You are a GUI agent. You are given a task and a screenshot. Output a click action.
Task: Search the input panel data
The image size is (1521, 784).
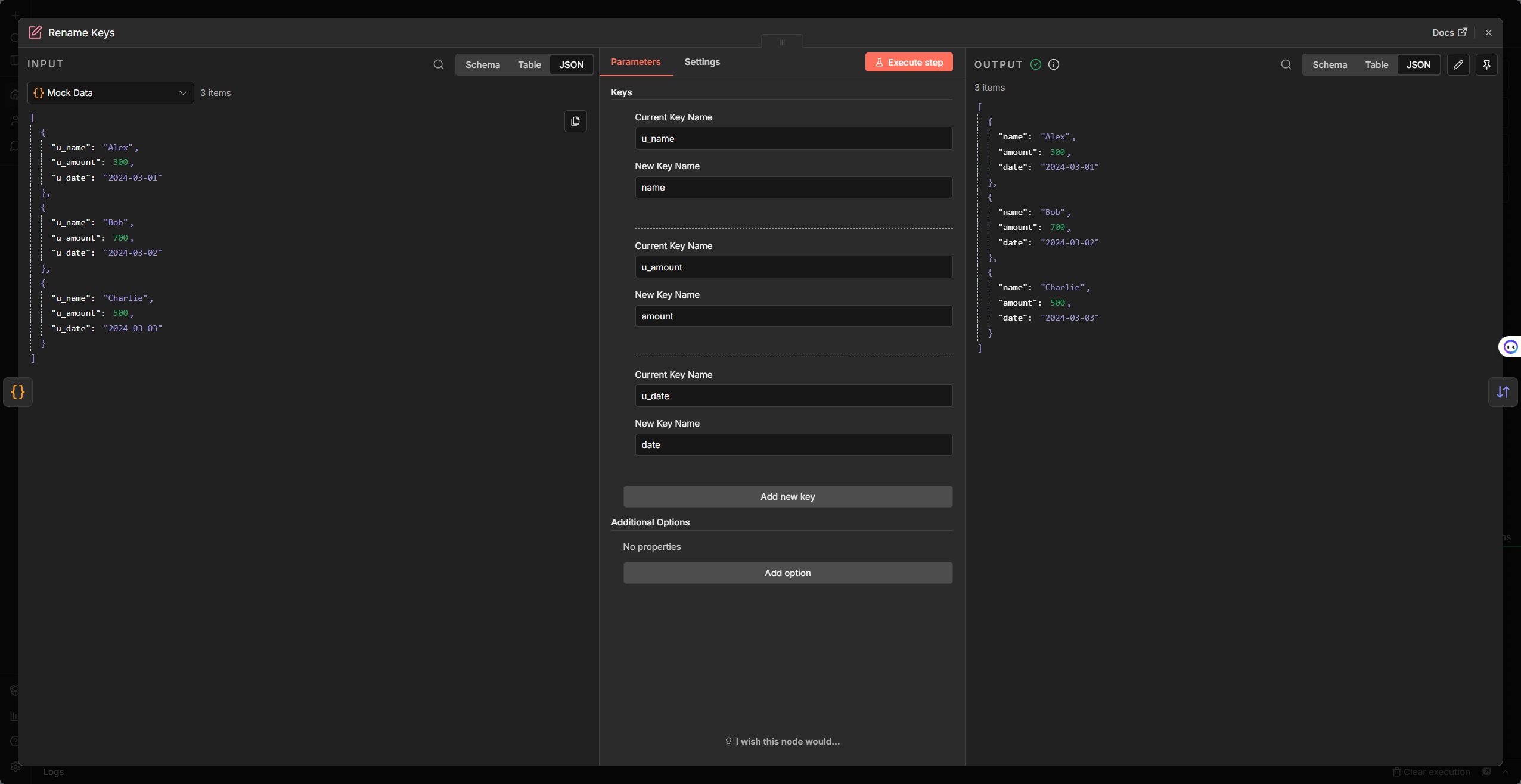[439, 64]
